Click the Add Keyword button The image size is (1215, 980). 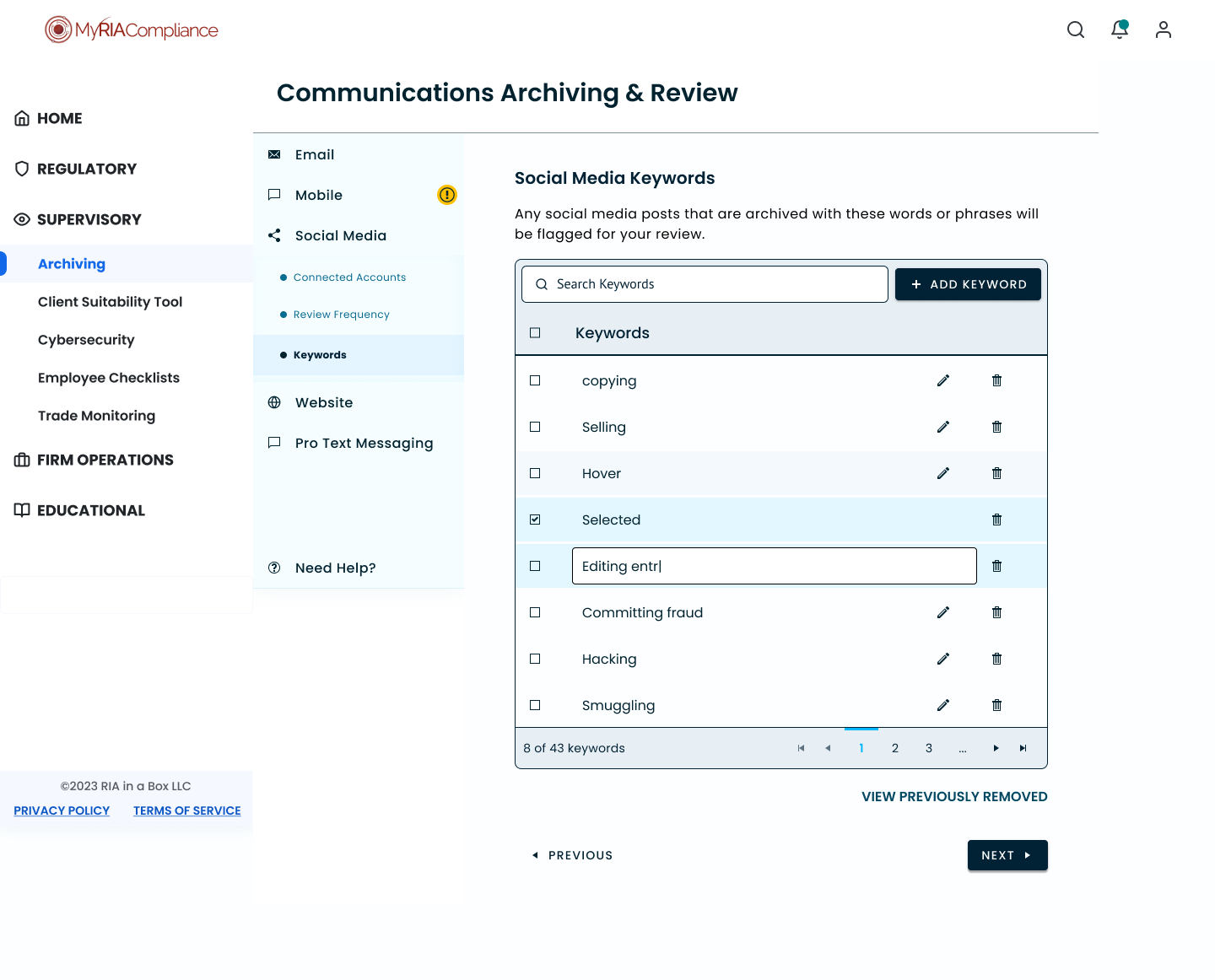click(968, 284)
